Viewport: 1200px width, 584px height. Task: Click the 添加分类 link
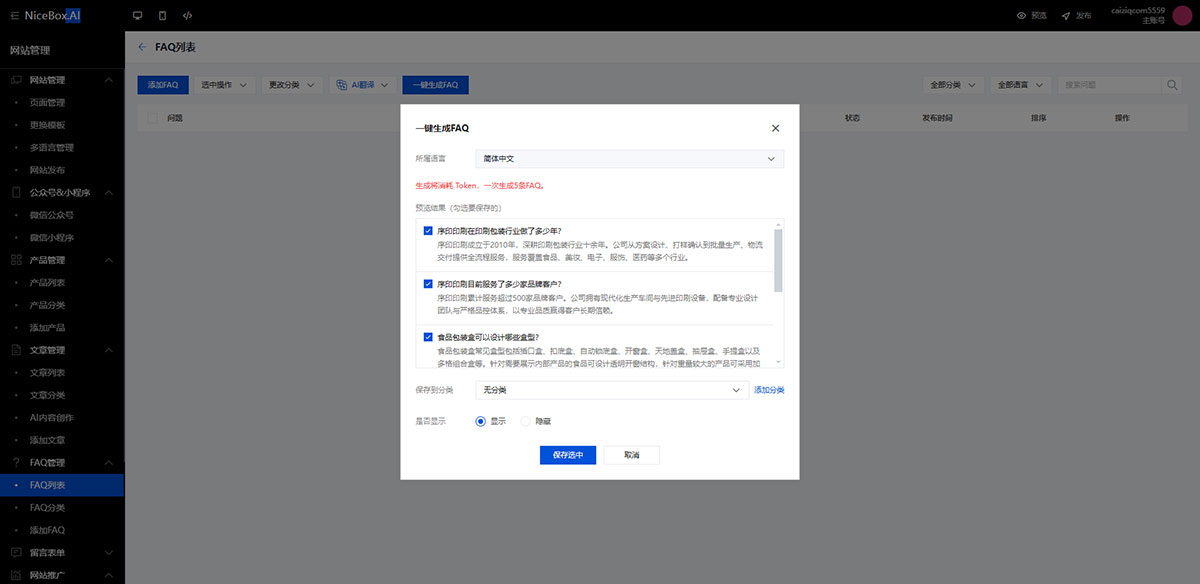769,390
